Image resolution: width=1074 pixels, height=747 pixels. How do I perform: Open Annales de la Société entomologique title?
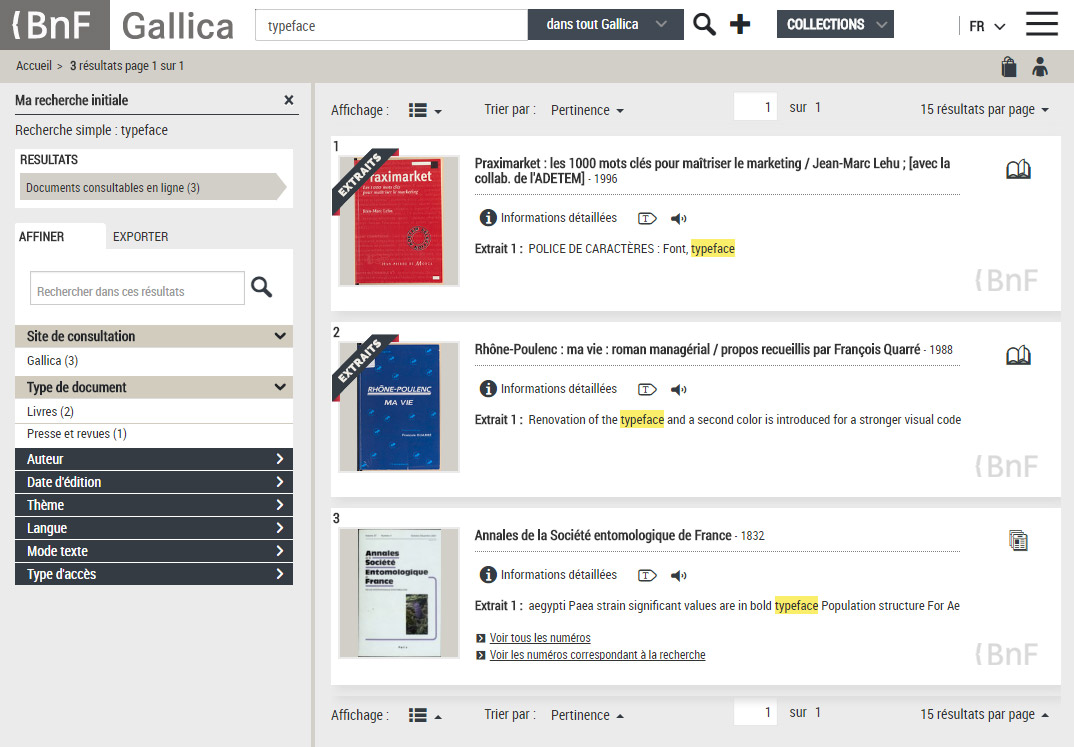coord(603,535)
